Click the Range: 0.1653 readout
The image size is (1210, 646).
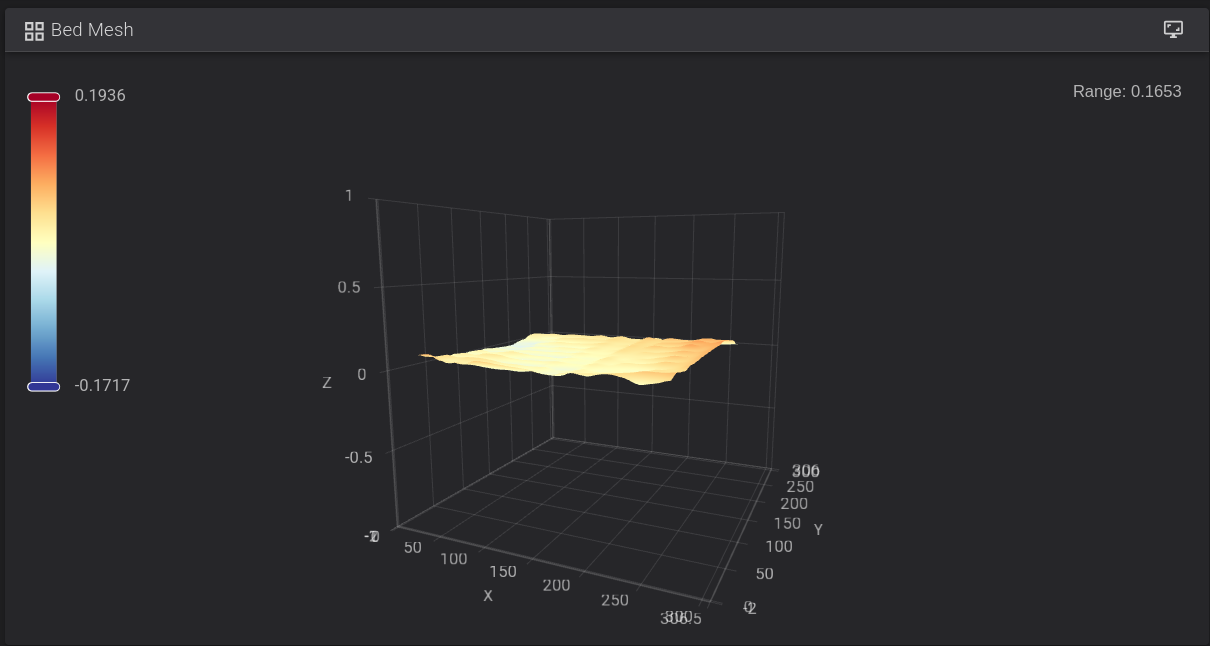click(1126, 92)
